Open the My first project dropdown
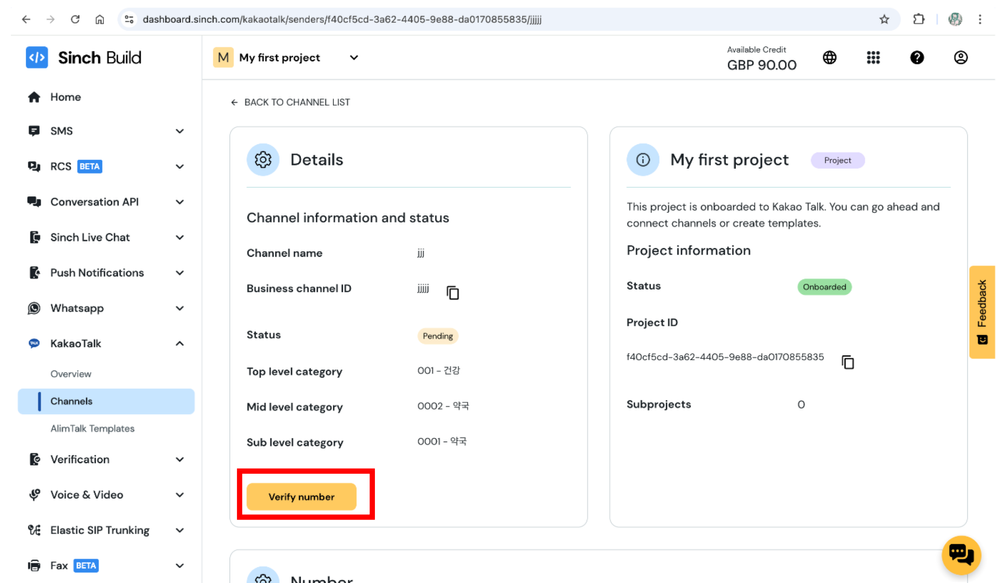This screenshot has width=998, height=583. pyautogui.click(x=287, y=57)
